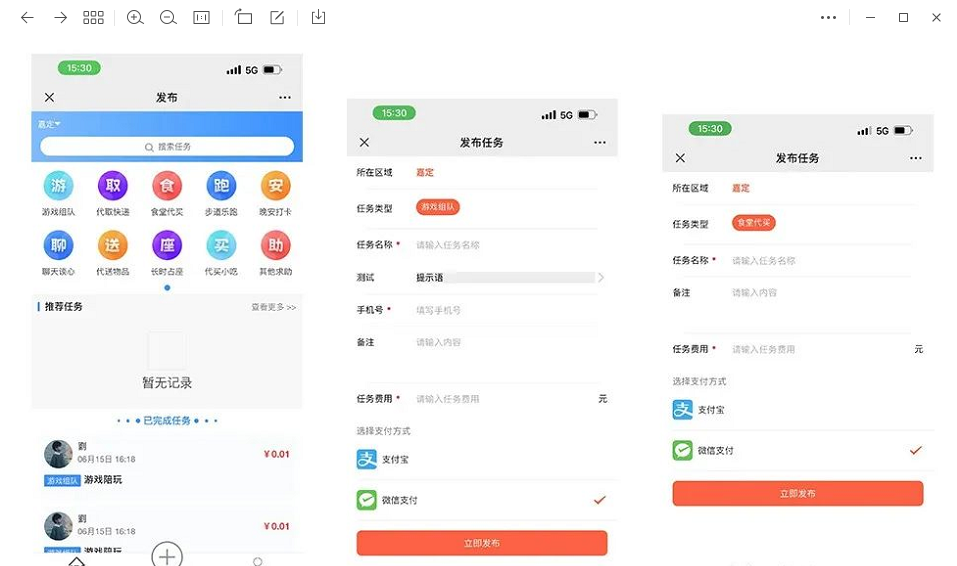This screenshot has height=566, width=957.
Task: Open the 查看更多 link
Action: click(x=273, y=307)
